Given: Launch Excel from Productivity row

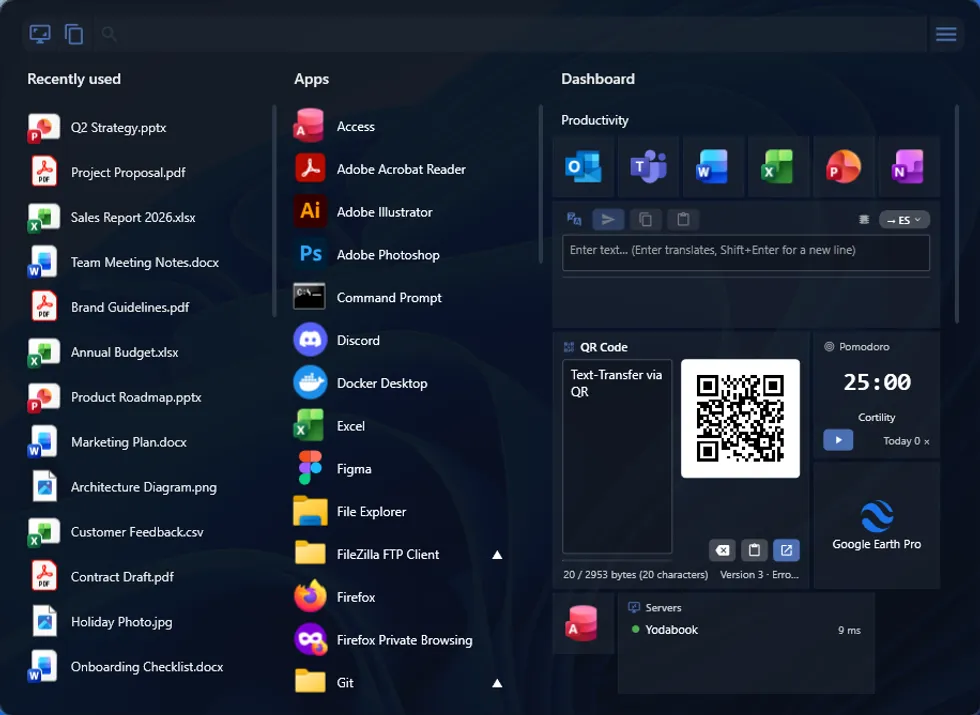Looking at the screenshot, I should [778, 167].
